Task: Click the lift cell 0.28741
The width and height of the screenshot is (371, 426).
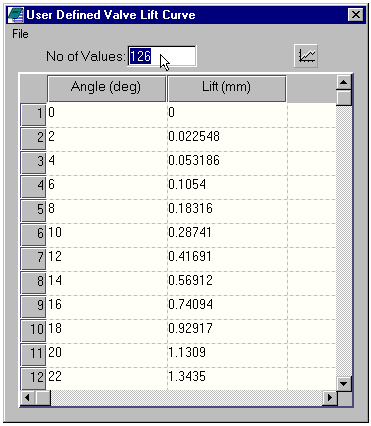Action: pyautogui.click(x=227, y=234)
